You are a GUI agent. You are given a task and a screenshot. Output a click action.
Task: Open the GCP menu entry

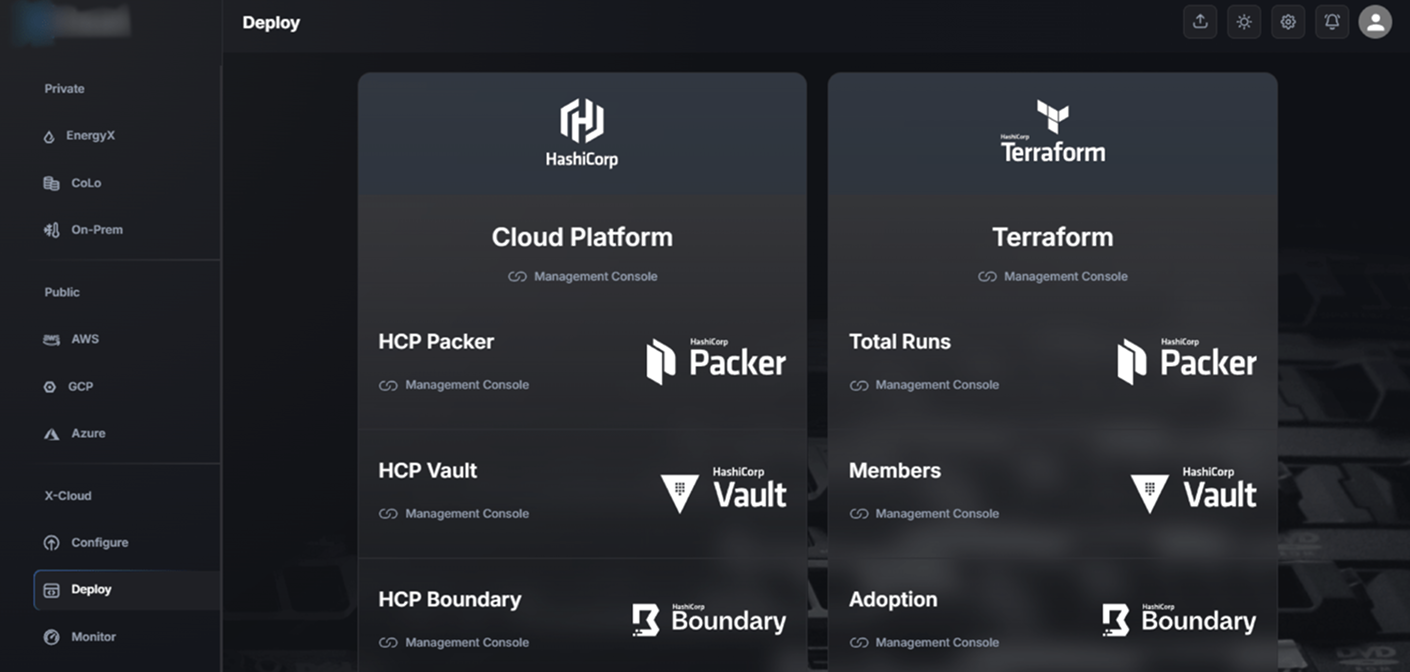pos(80,386)
